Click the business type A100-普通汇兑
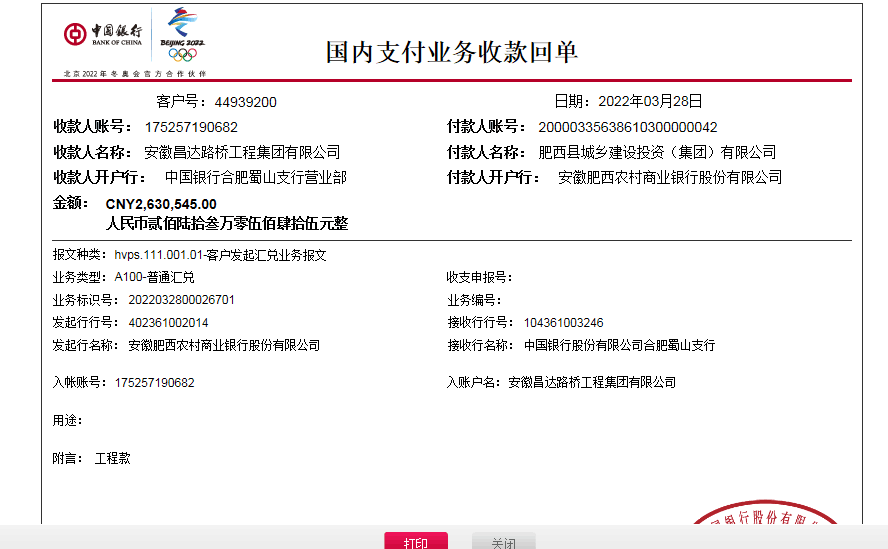The height and width of the screenshot is (549, 888). click(155, 277)
